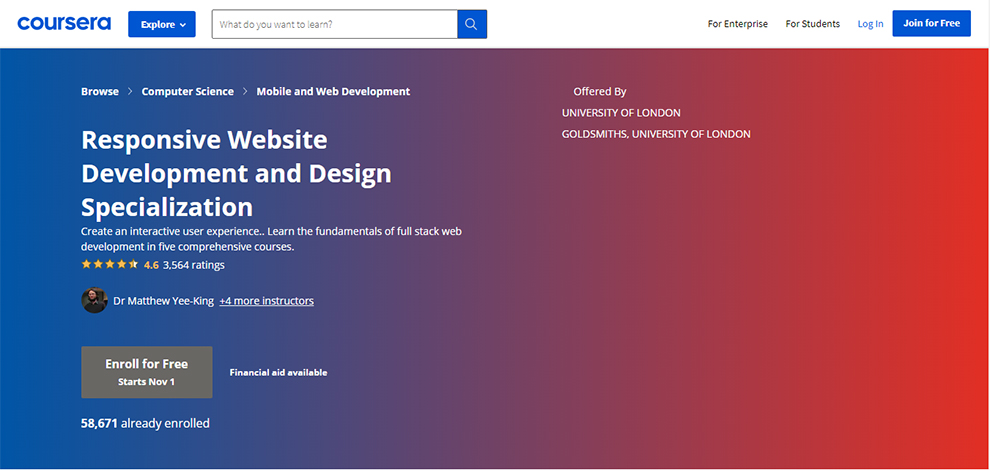View the 3,564 ratings
The width and height of the screenshot is (990, 470).
click(x=194, y=265)
